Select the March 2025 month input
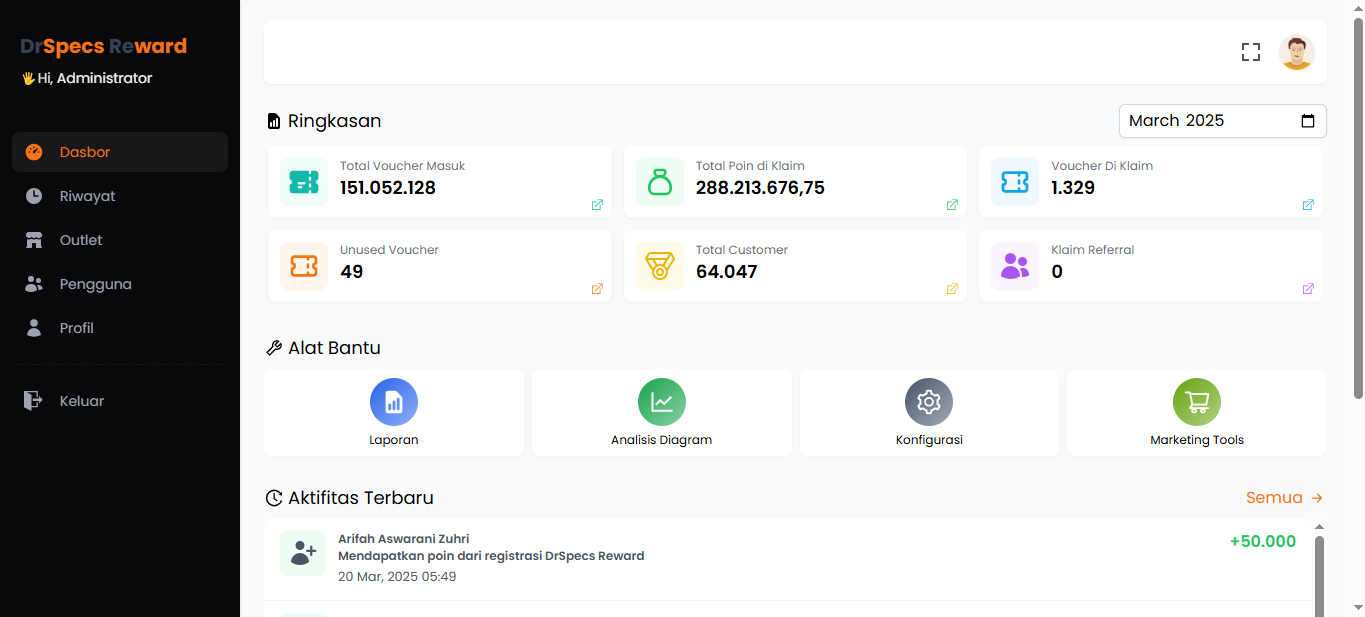The width and height of the screenshot is (1365, 617). pyautogui.click(x=1222, y=121)
